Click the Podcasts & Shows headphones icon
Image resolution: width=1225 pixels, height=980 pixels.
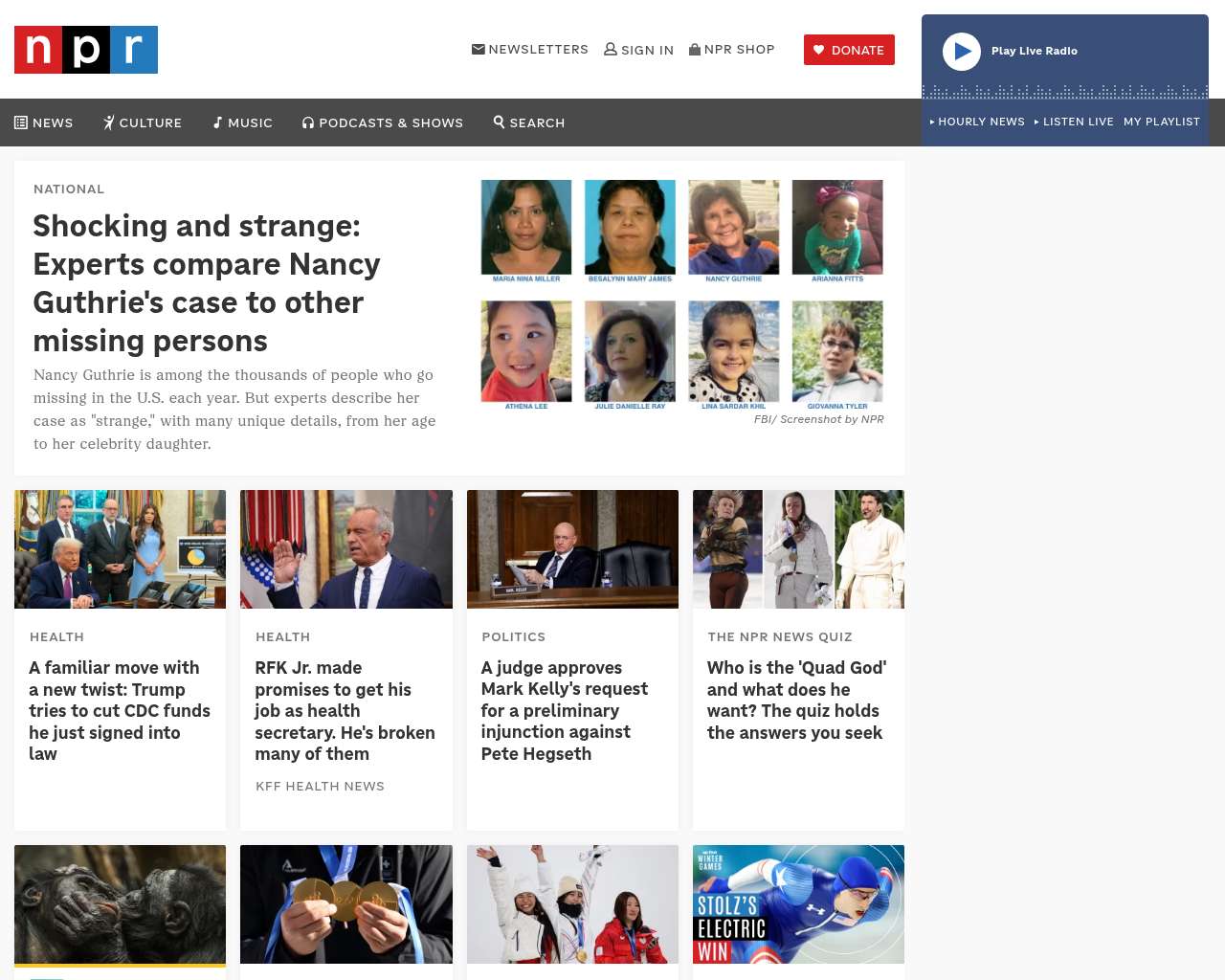[308, 122]
